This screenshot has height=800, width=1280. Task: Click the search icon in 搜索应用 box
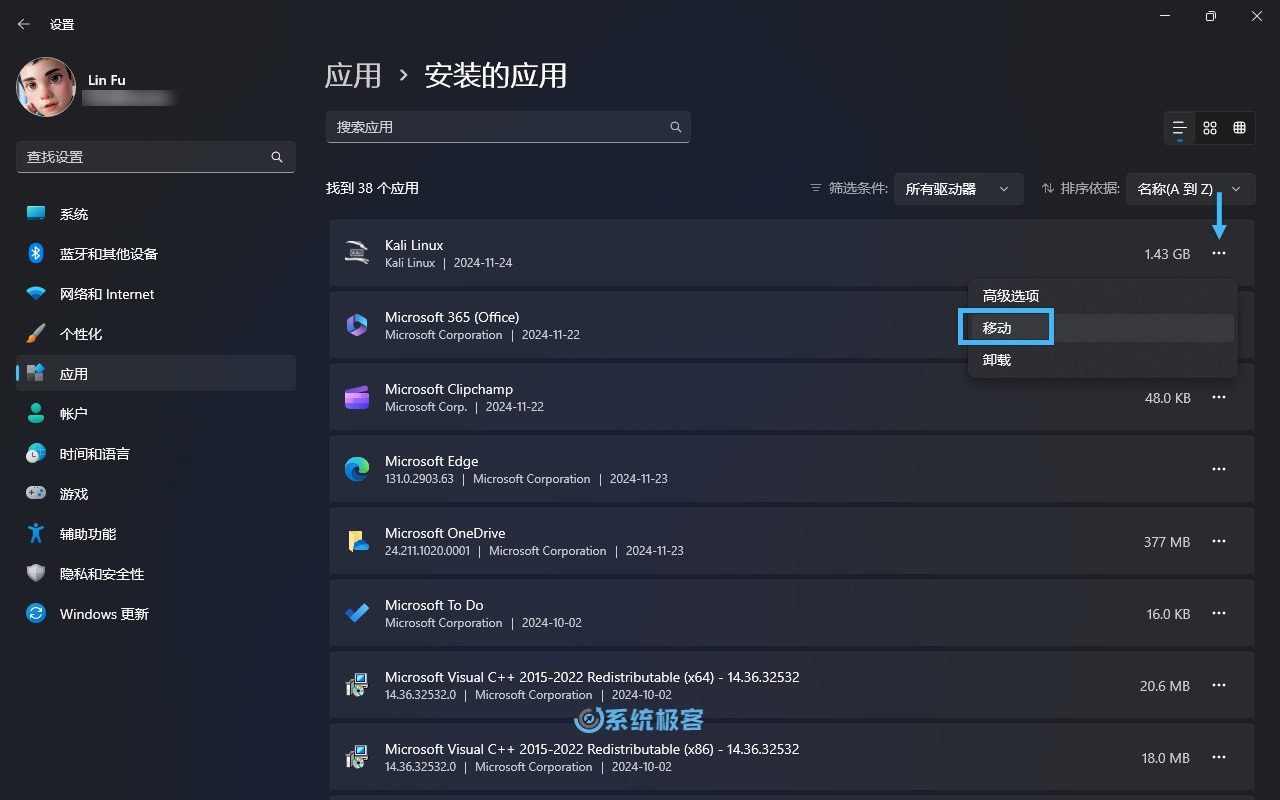(676, 127)
